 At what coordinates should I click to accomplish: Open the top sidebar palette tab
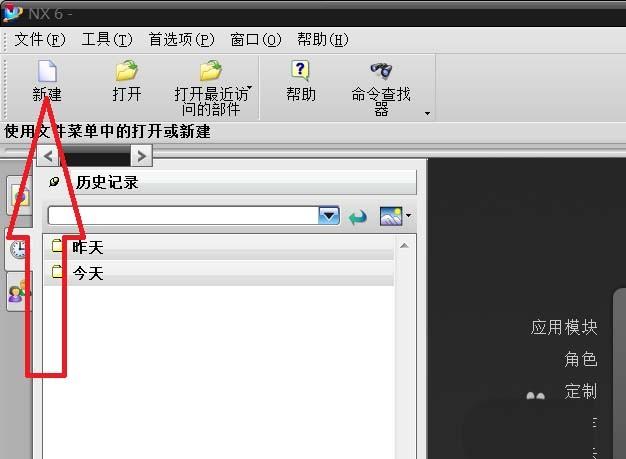click(20, 196)
